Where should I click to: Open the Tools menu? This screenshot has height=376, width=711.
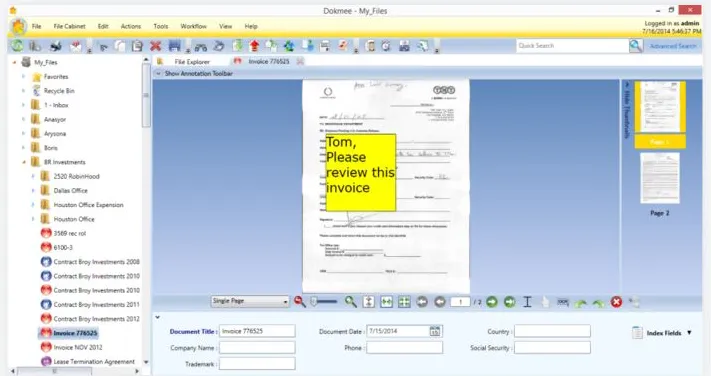coord(161,26)
